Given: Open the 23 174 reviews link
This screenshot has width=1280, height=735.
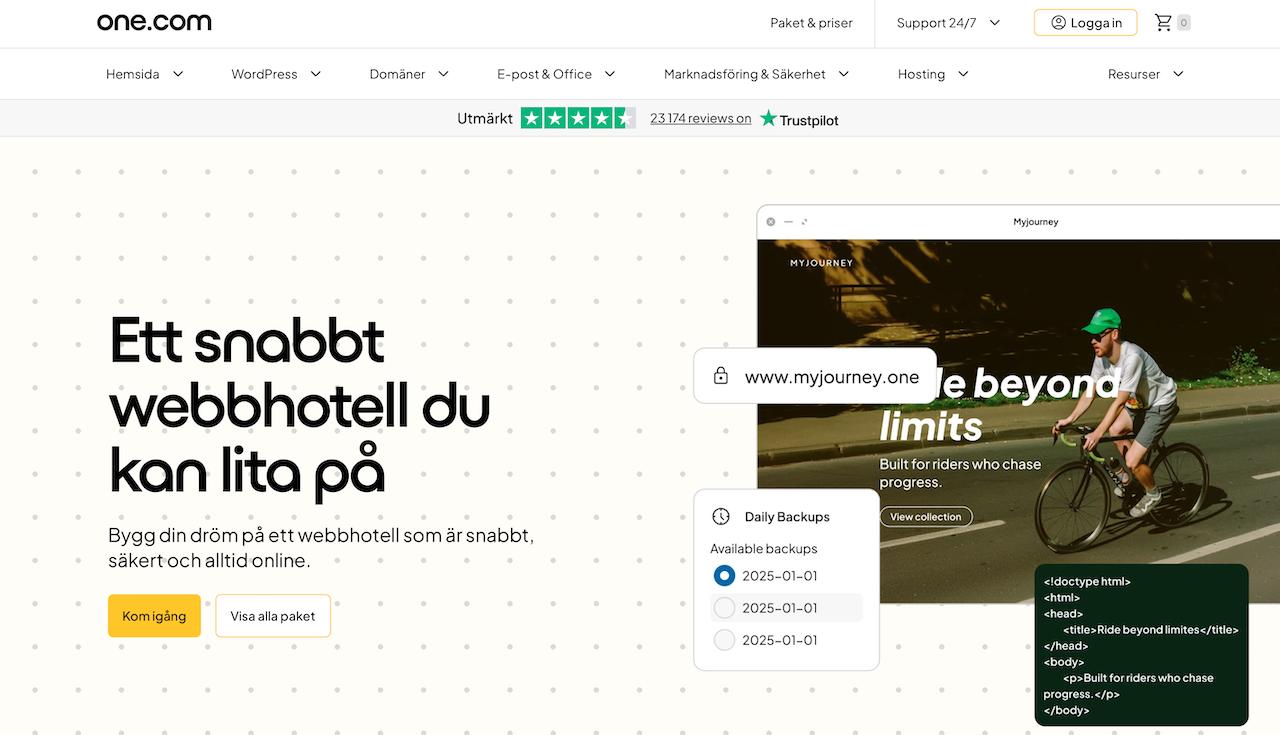Looking at the screenshot, I should pyautogui.click(x=700, y=118).
